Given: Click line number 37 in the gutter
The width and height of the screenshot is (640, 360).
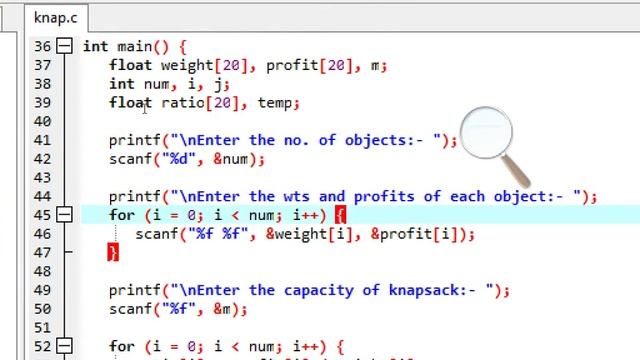Looking at the screenshot, I should tap(42, 65).
